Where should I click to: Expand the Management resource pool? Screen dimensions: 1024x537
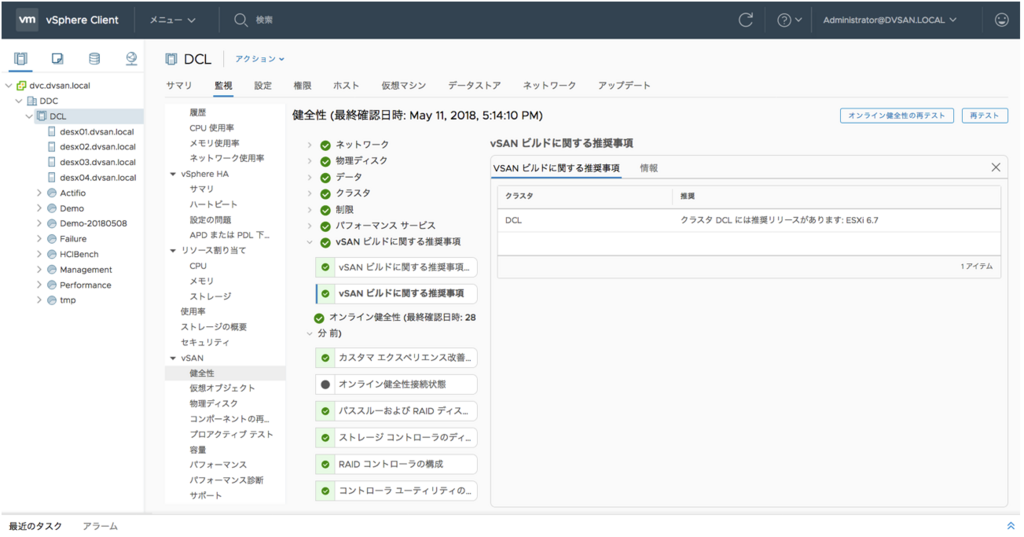[x=39, y=270]
